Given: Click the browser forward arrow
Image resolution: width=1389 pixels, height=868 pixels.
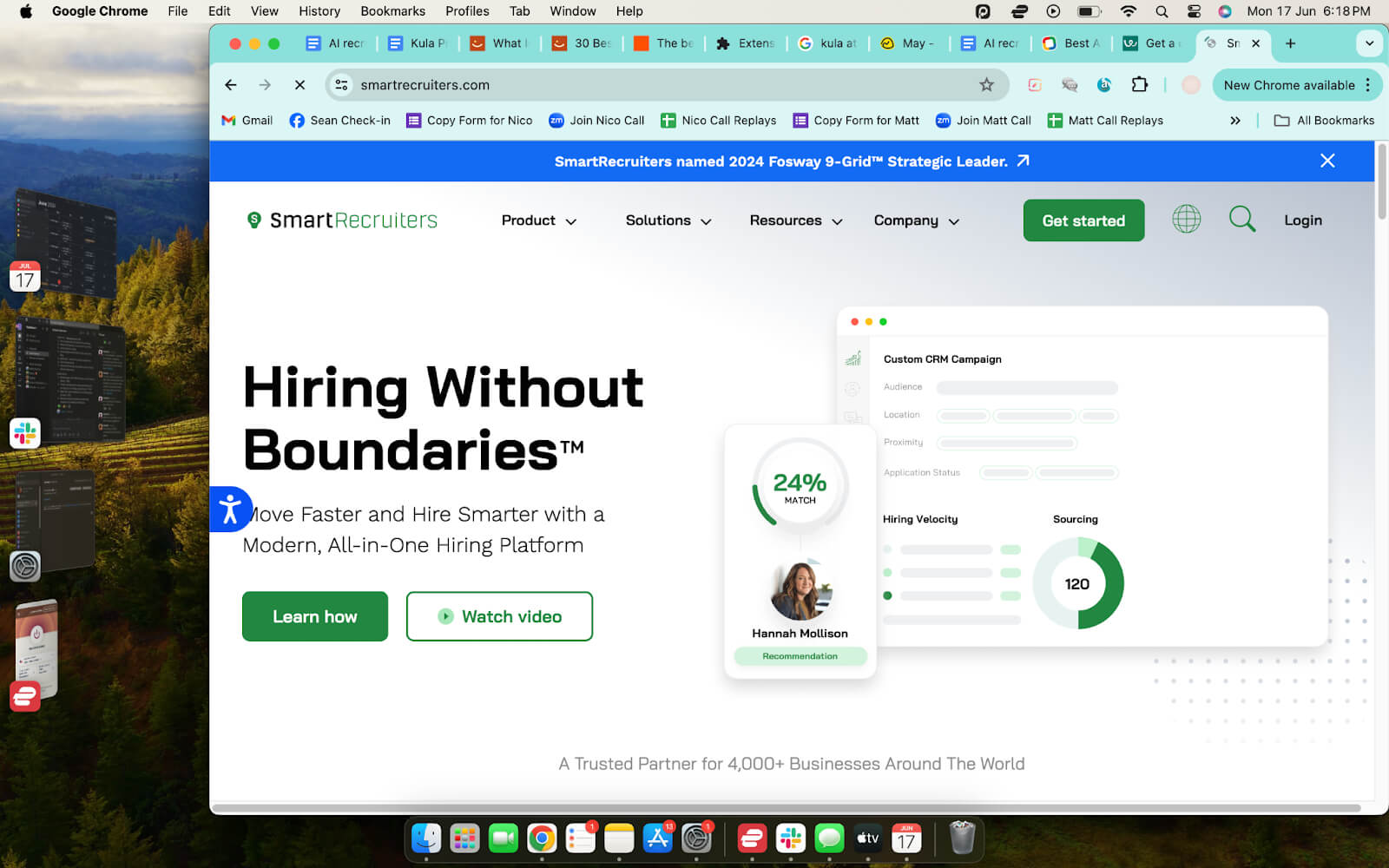Looking at the screenshot, I should pos(265,84).
